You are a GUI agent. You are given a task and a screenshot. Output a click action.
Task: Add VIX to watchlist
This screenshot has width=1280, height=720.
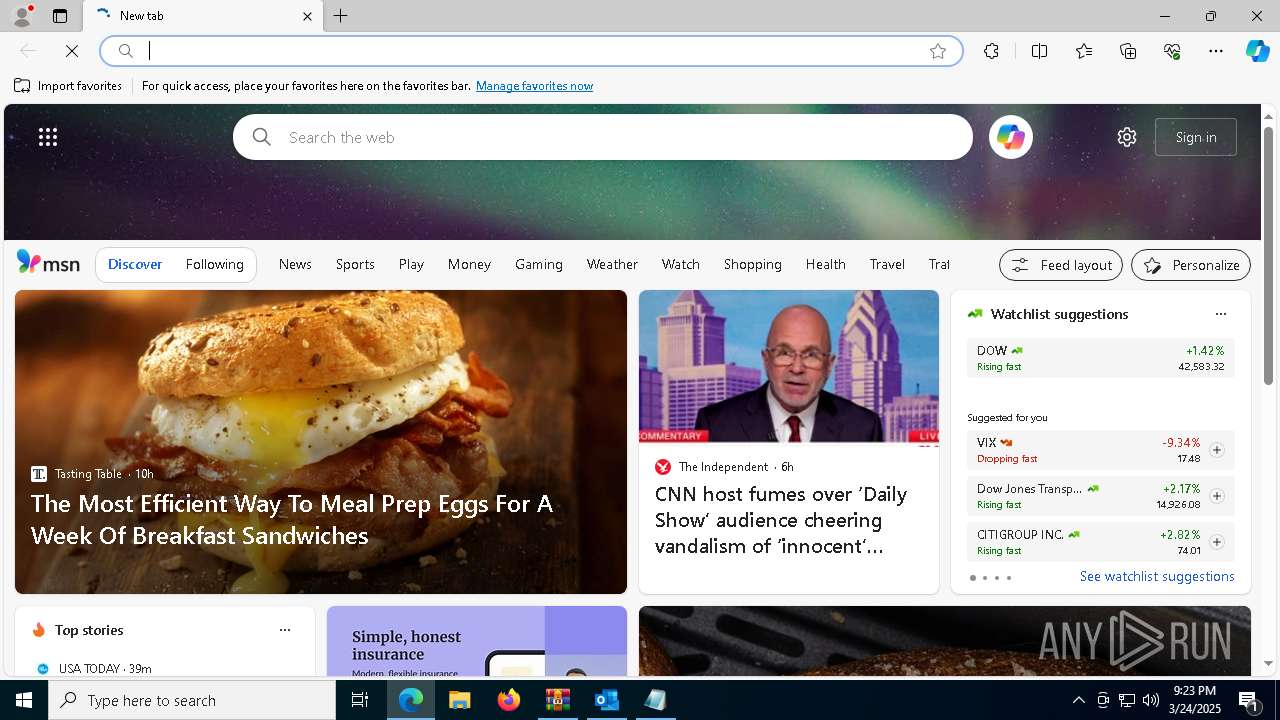click(x=1216, y=450)
